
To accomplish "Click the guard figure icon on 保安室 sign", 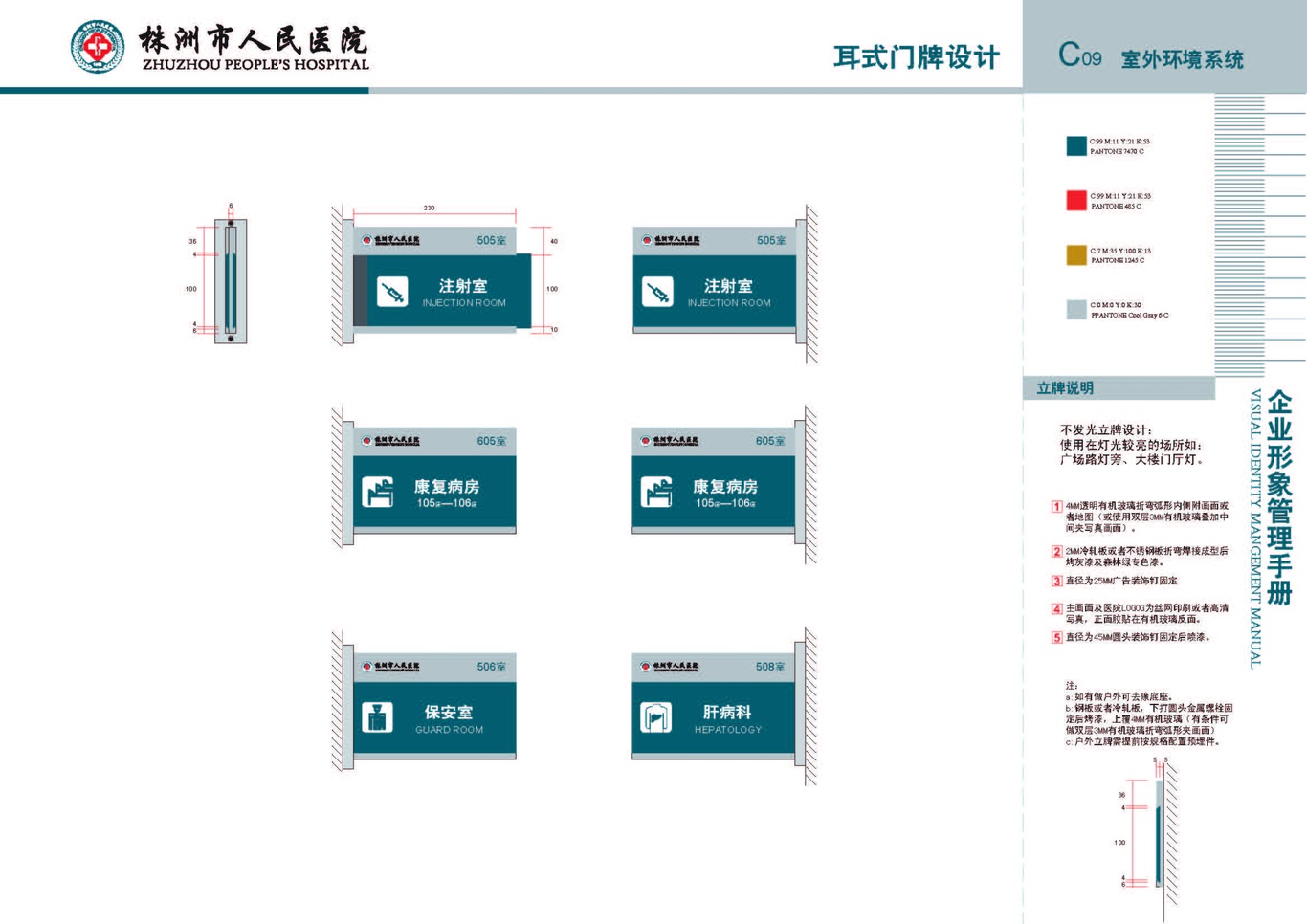I will coord(377,717).
